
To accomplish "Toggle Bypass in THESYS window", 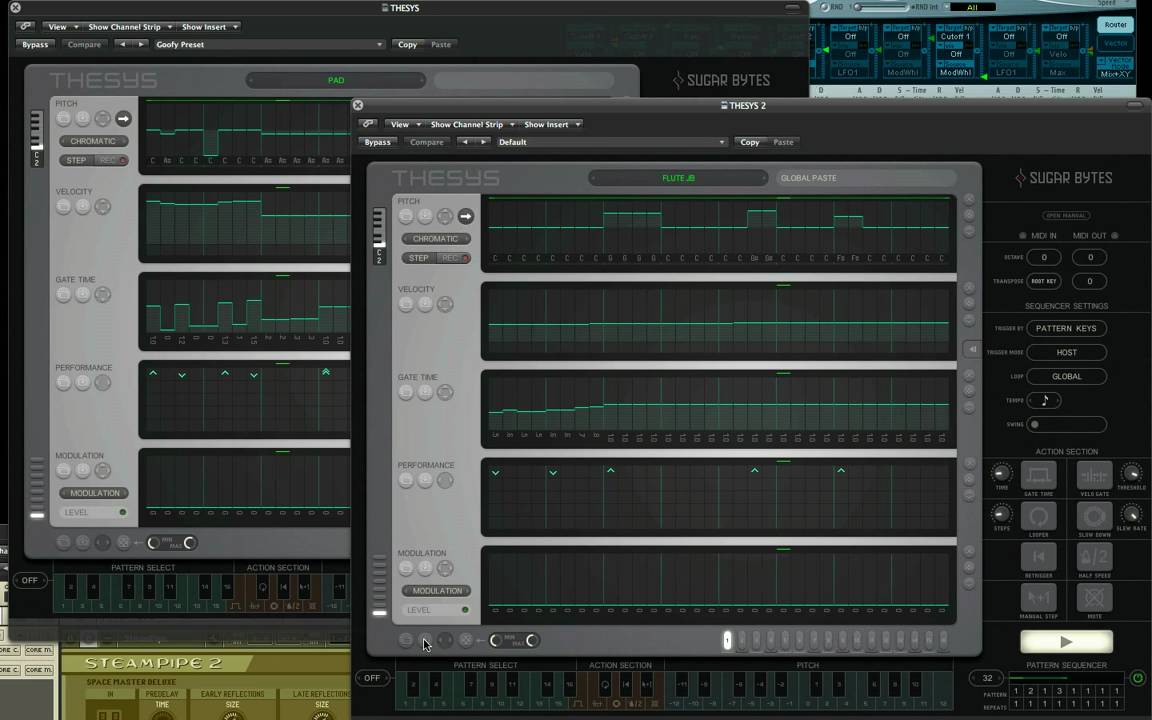I will [x=35, y=45].
